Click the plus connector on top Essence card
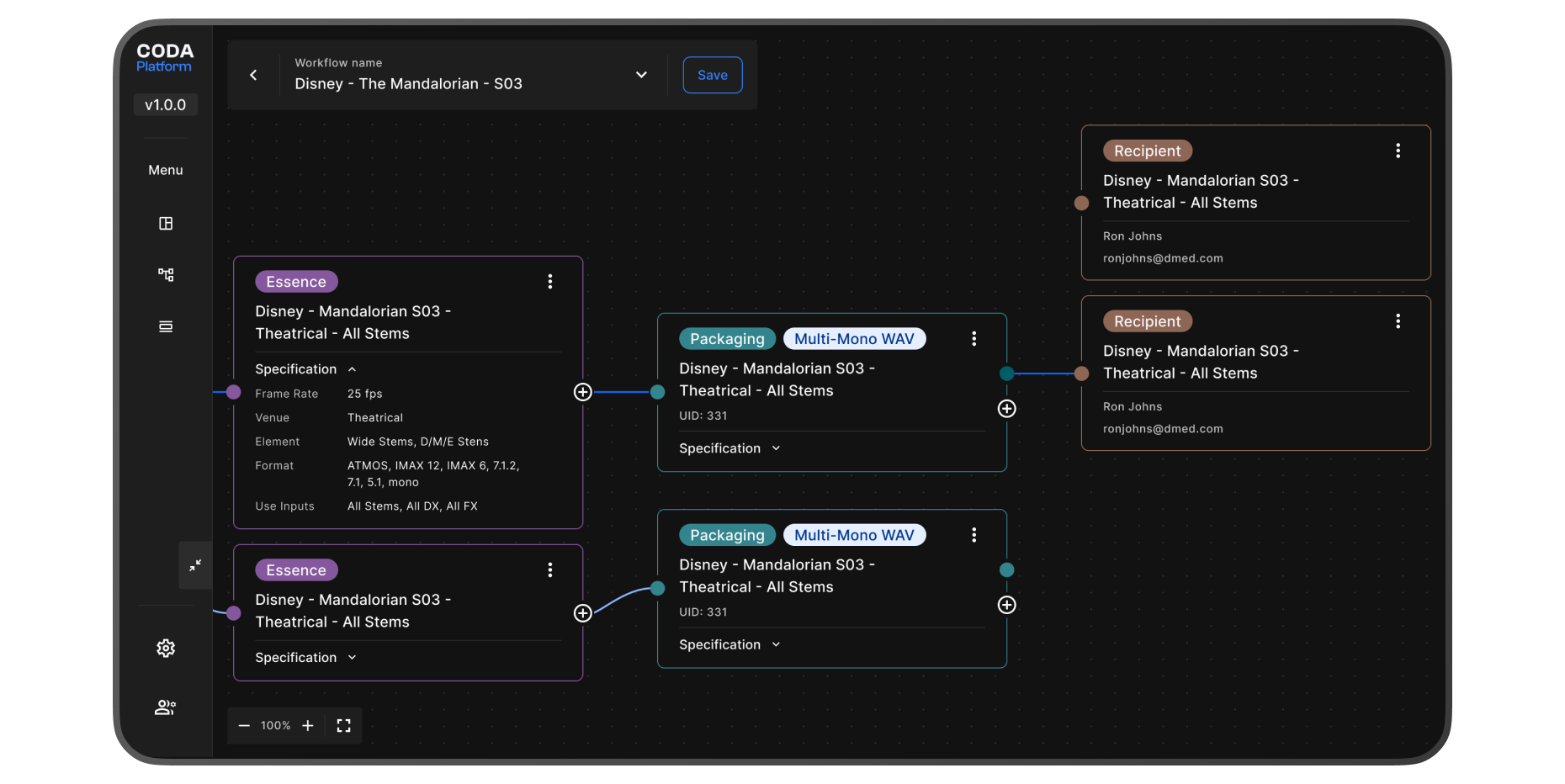 [x=582, y=392]
